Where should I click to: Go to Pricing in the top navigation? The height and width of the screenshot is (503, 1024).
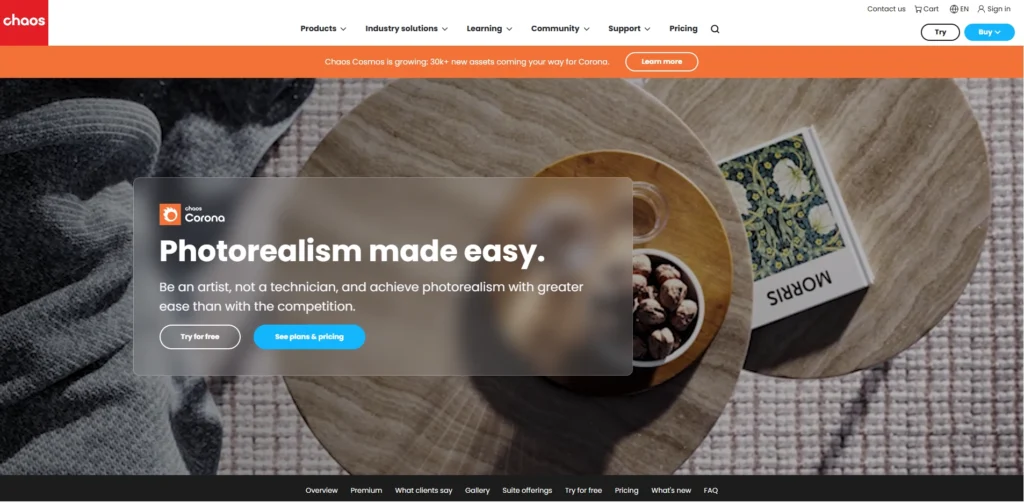(683, 29)
